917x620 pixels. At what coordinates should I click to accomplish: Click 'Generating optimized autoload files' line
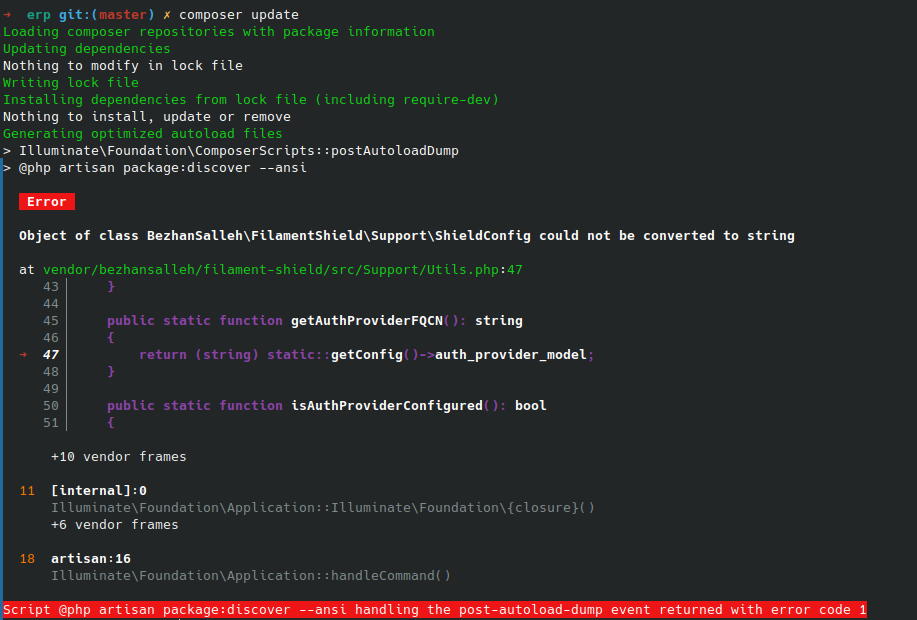click(x=143, y=133)
